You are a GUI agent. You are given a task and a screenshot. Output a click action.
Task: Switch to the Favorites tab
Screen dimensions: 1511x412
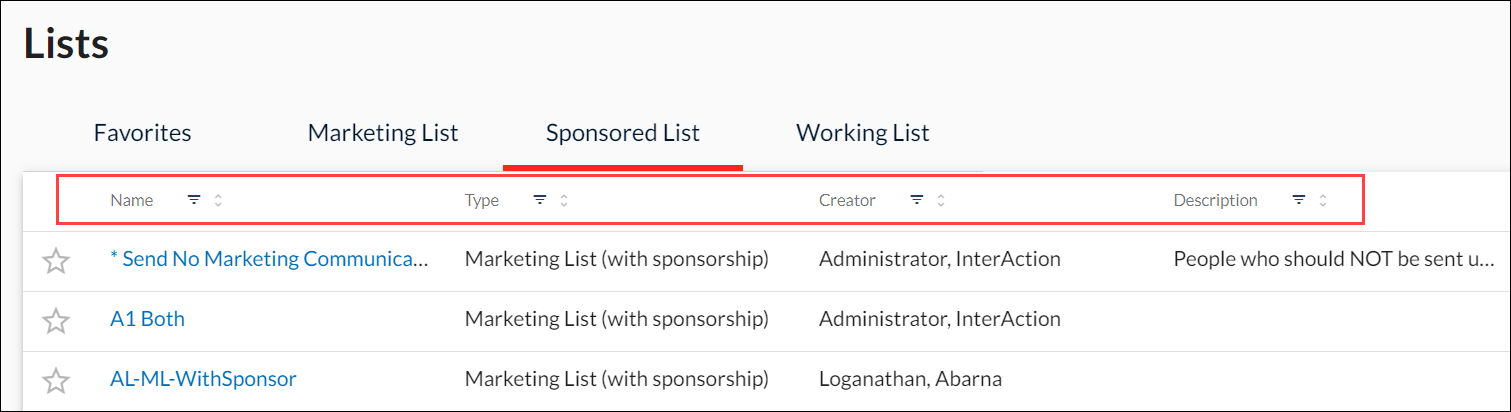pos(142,133)
